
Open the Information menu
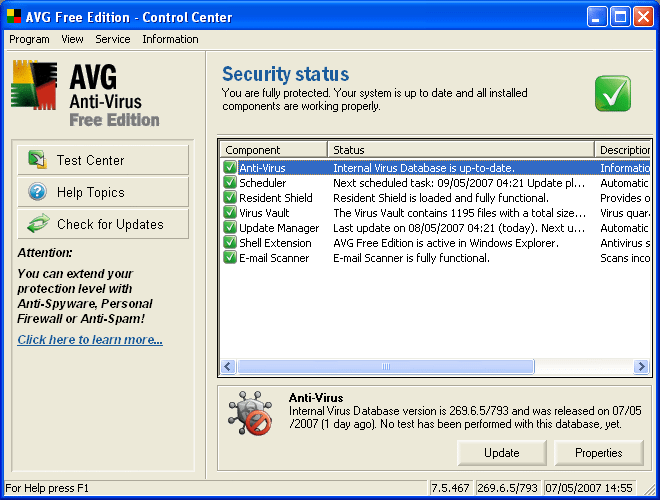(x=170, y=39)
